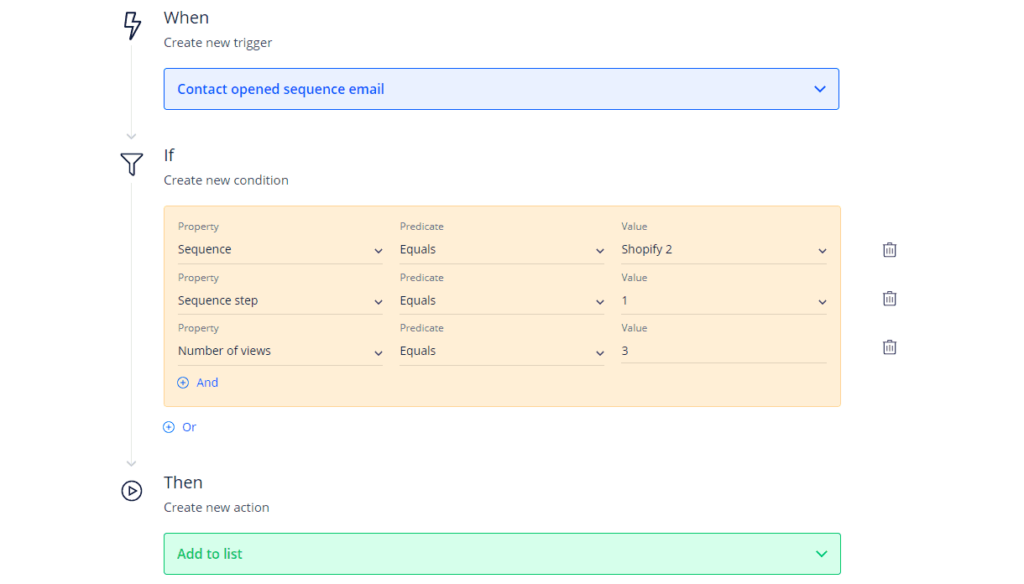Delete the Sequence step condition row
The image size is (1024, 584).
889,299
